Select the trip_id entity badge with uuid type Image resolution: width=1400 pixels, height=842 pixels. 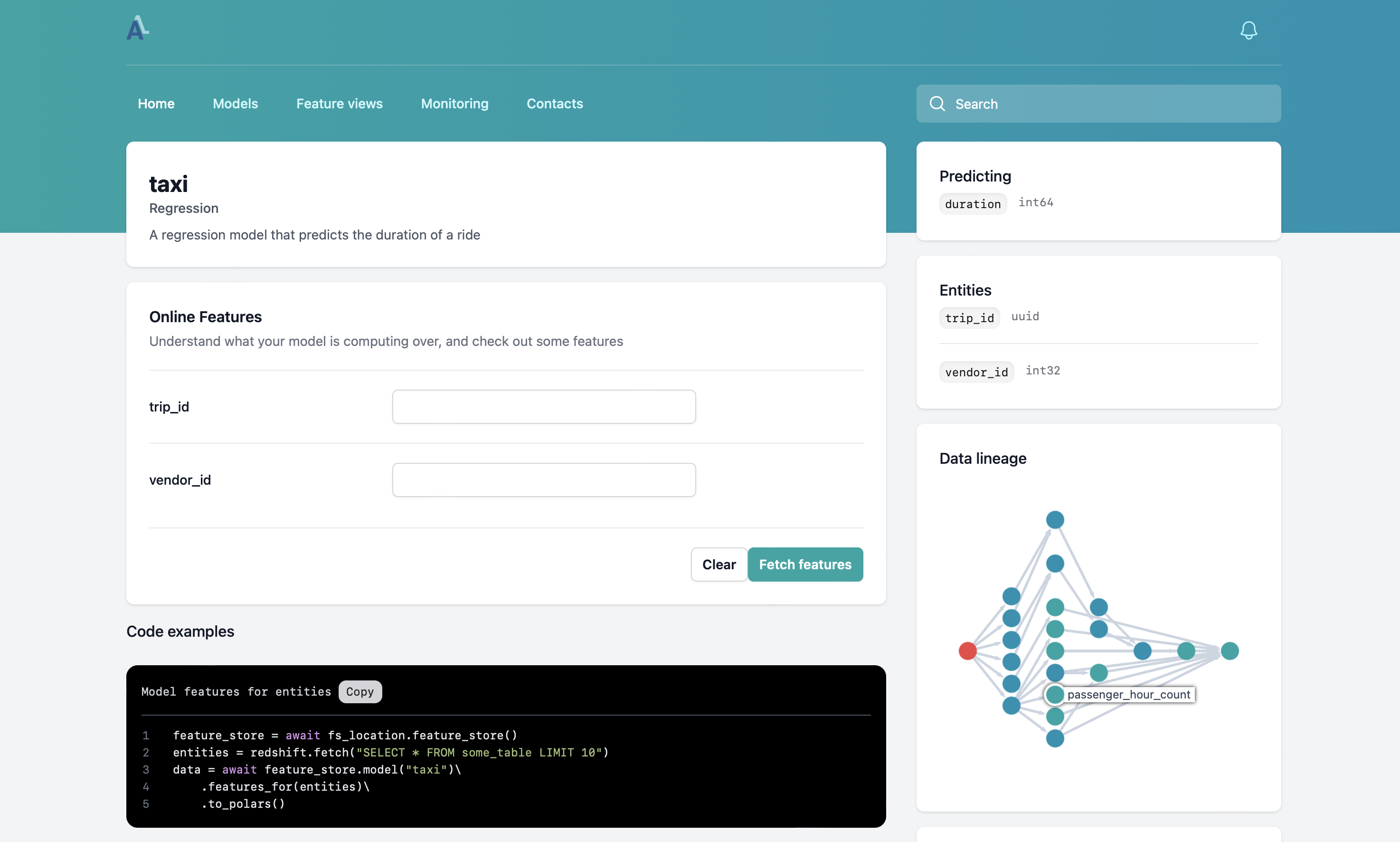pos(969,318)
